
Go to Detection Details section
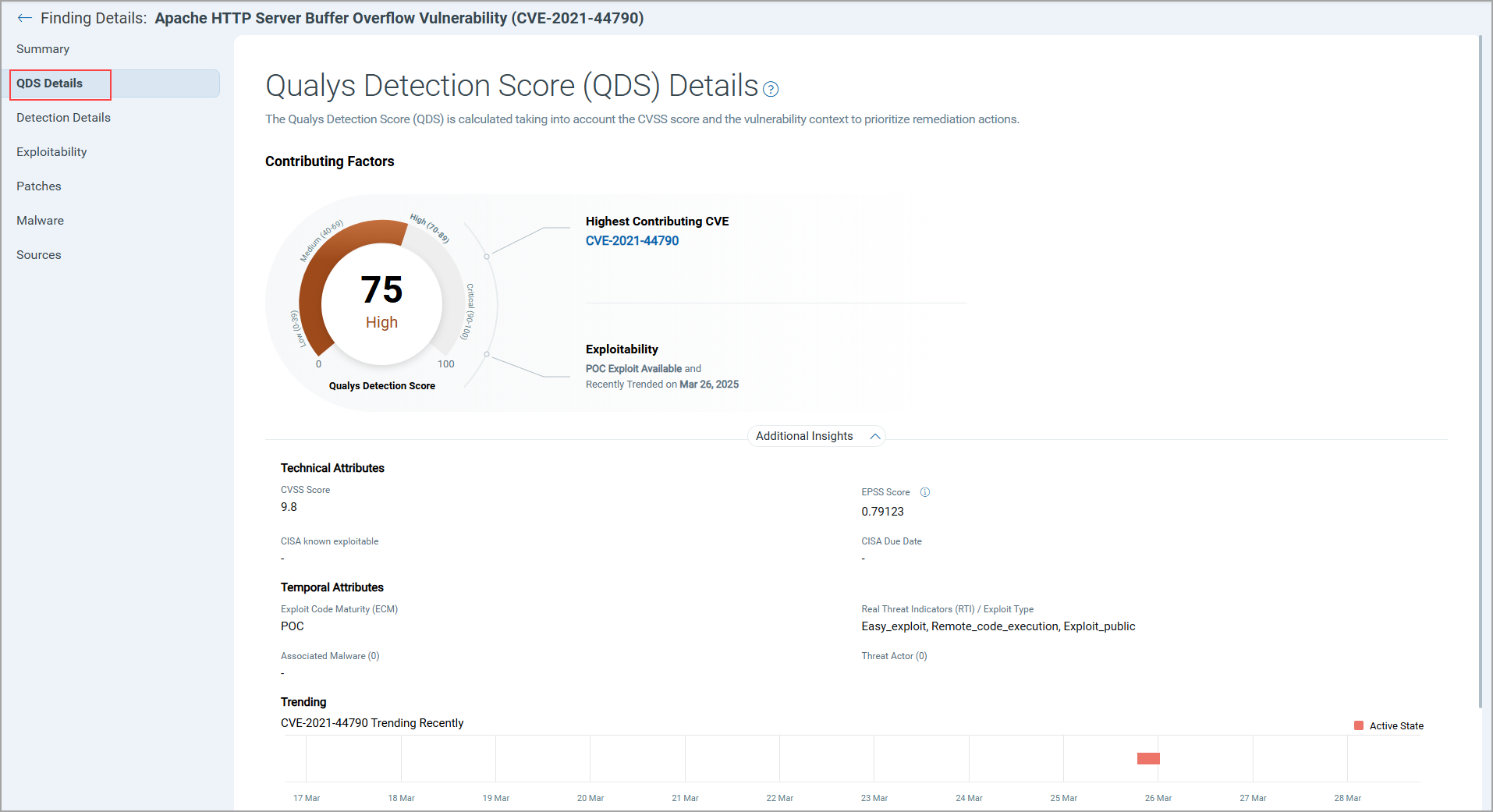tap(63, 118)
